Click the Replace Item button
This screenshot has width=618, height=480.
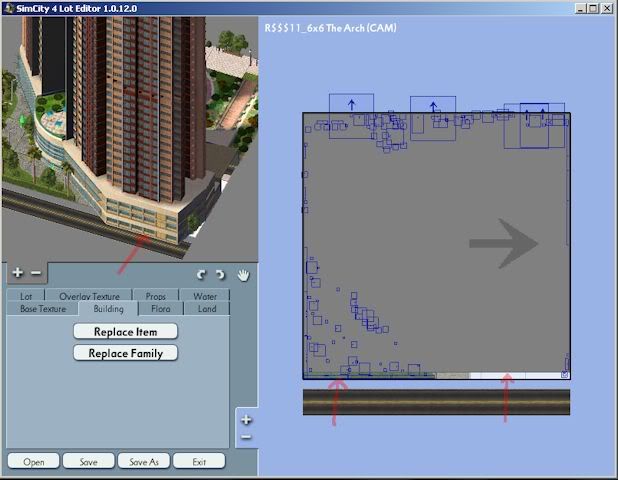[125, 331]
